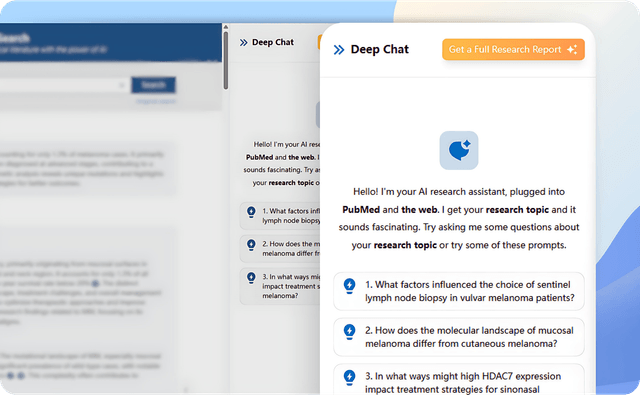Viewport: 640px width, 395px height.
Task: Click Get a Full Research Report button
Action: click(x=513, y=49)
